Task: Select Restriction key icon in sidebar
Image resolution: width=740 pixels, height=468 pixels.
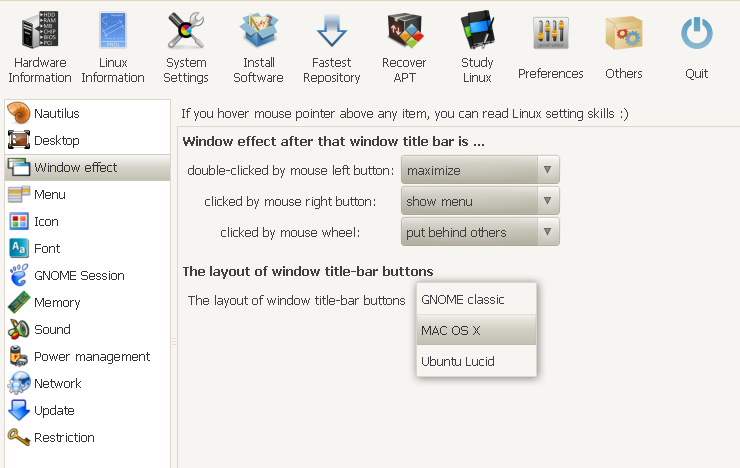Action: coord(19,437)
